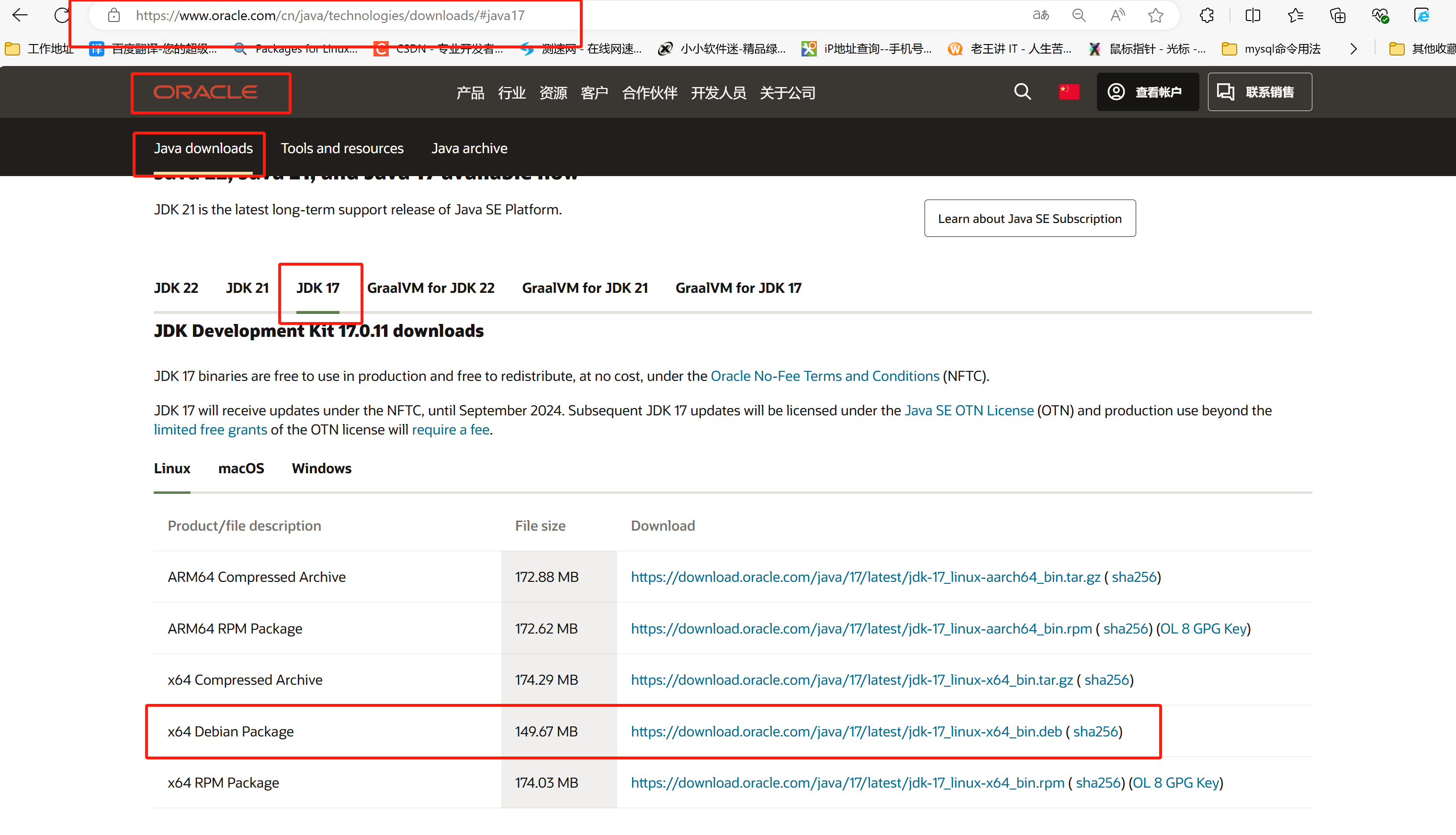Toggle split screen view icon
Screen dimensions: 1456x835
pos(1253,15)
